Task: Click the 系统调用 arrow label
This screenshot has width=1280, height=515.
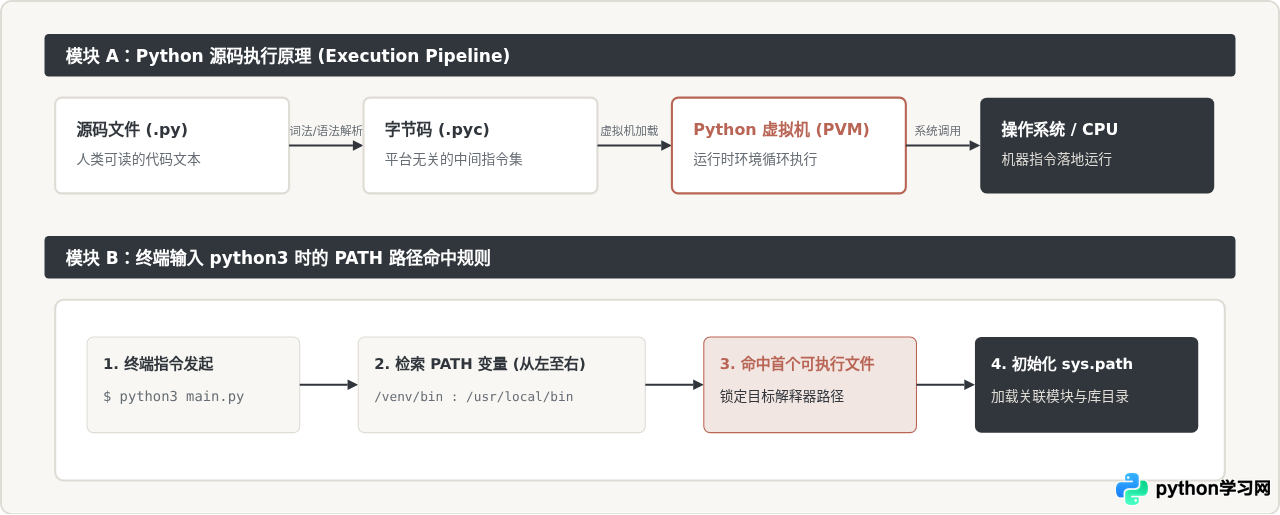Action: (x=937, y=131)
